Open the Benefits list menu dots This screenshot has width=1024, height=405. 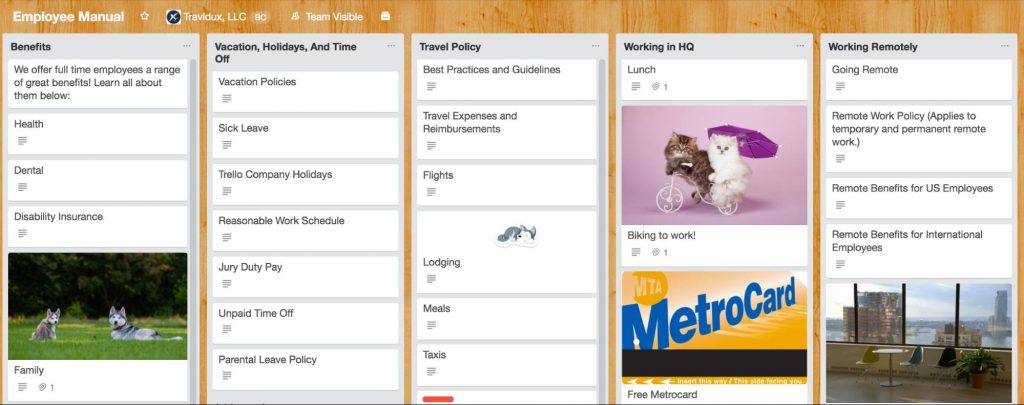[187, 46]
